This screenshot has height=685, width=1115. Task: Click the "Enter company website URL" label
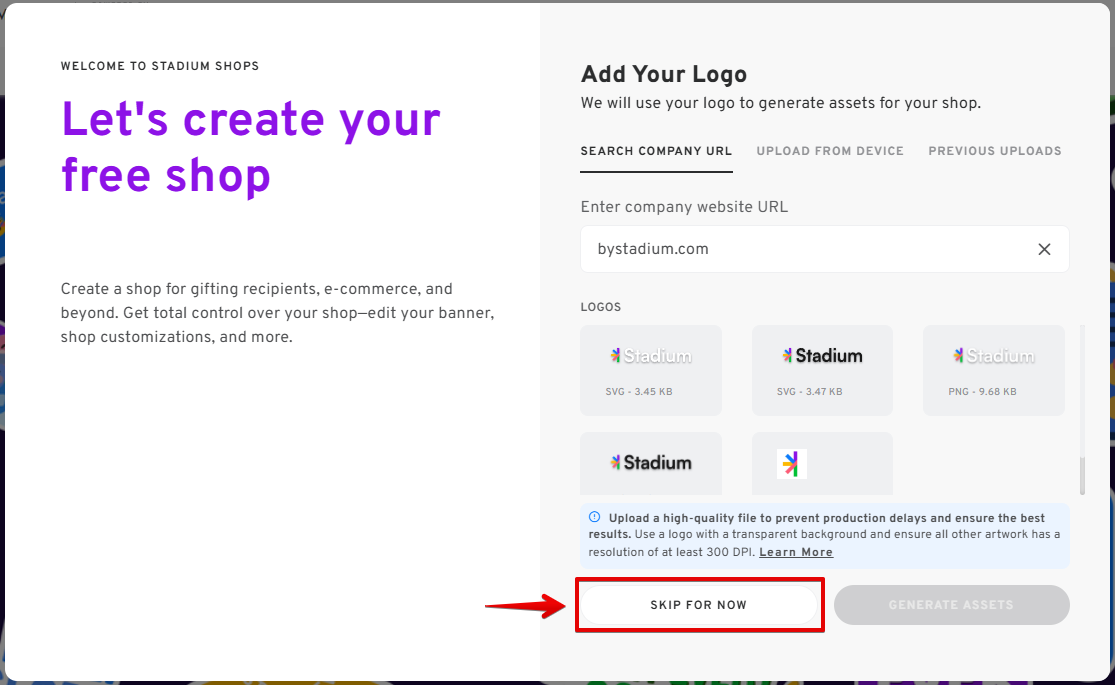(684, 207)
